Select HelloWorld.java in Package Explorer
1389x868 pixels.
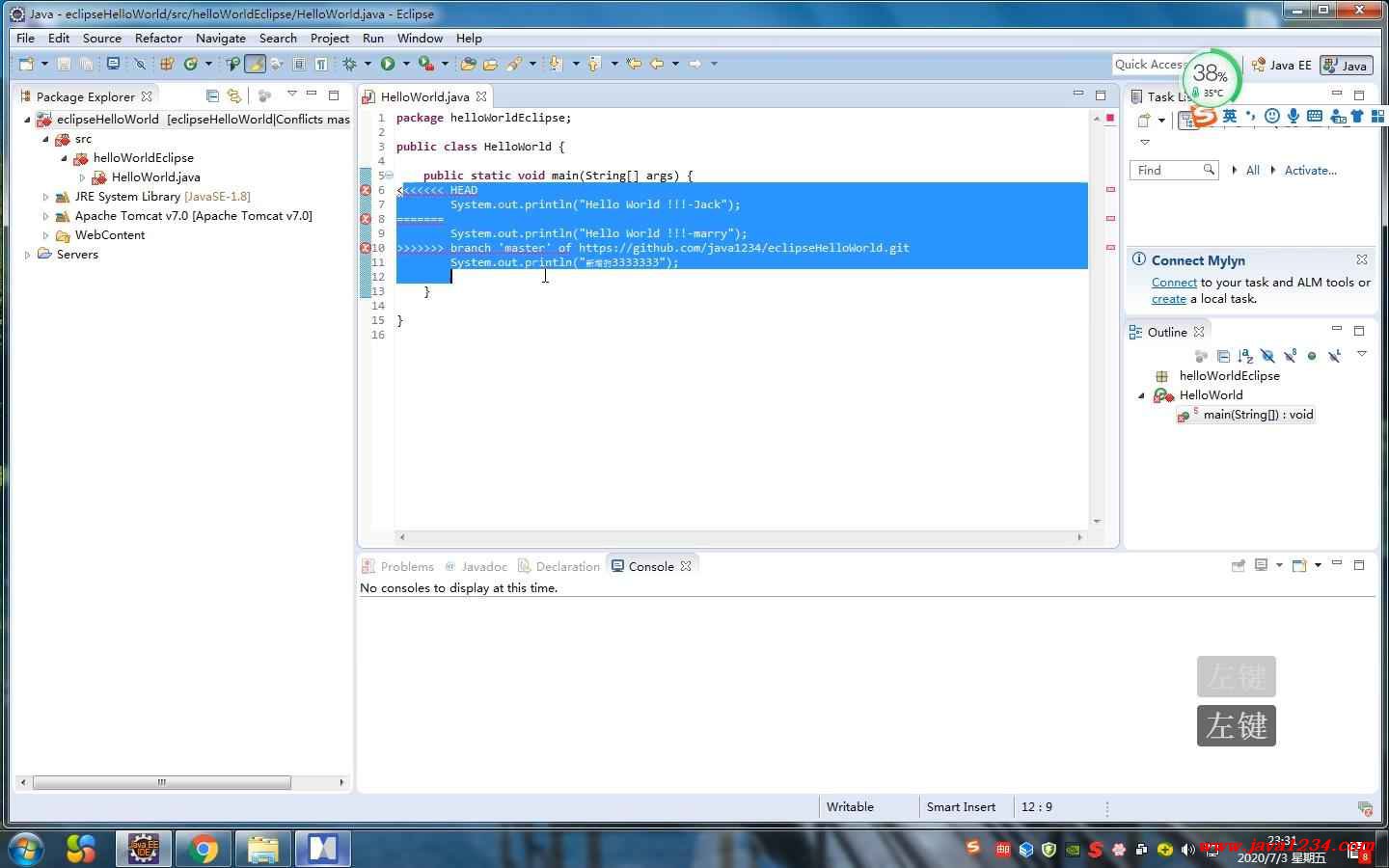[155, 177]
